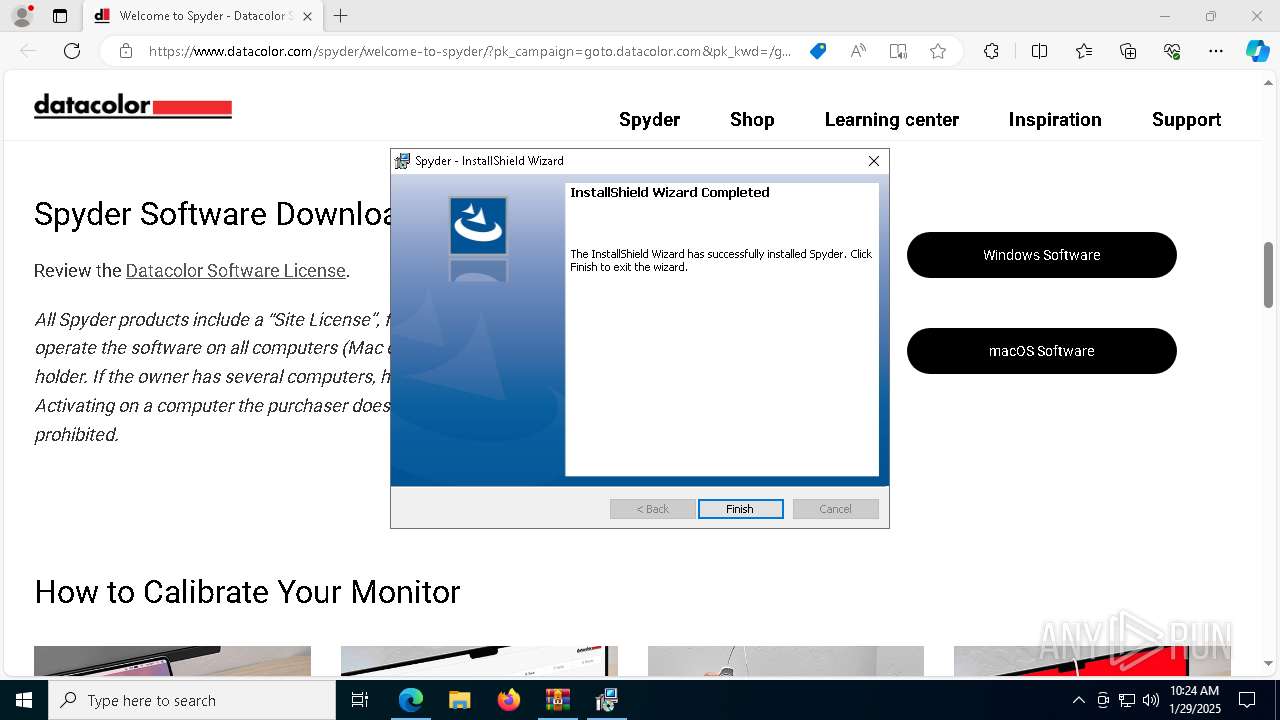Open the macOS Software download button
The width and height of the screenshot is (1280, 720).
[1041, 351]
